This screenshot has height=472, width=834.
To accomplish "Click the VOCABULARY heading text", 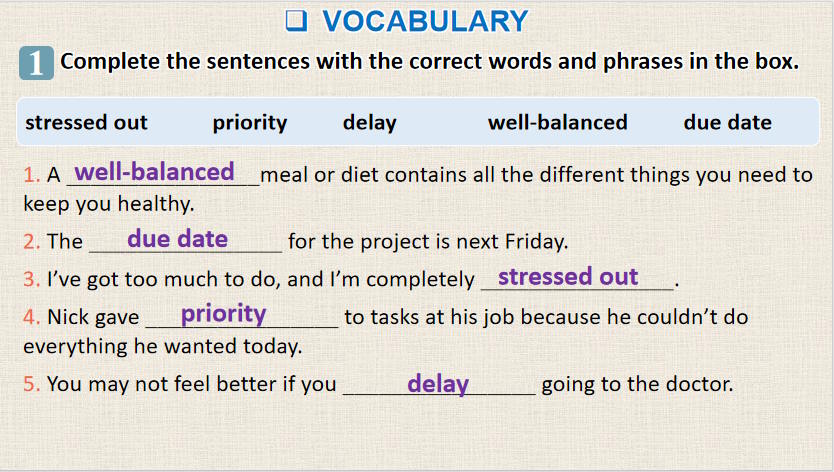I will click(x=425, y=21).
